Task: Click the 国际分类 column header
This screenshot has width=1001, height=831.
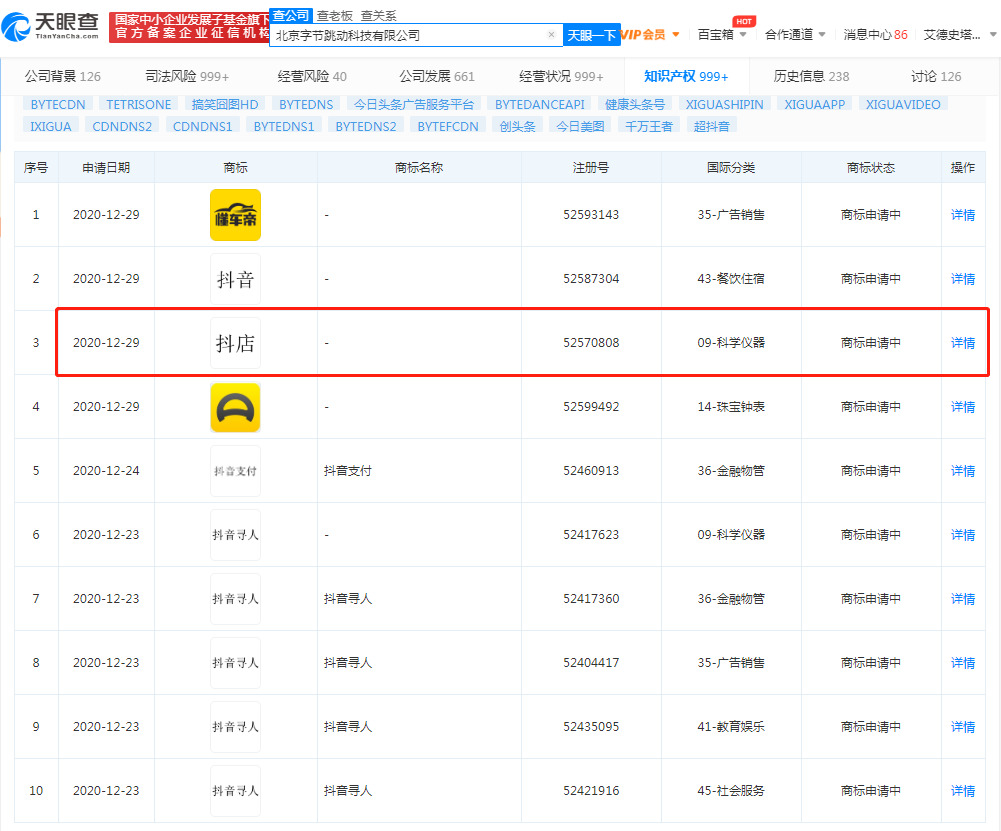Action: [x=731, y=168]
